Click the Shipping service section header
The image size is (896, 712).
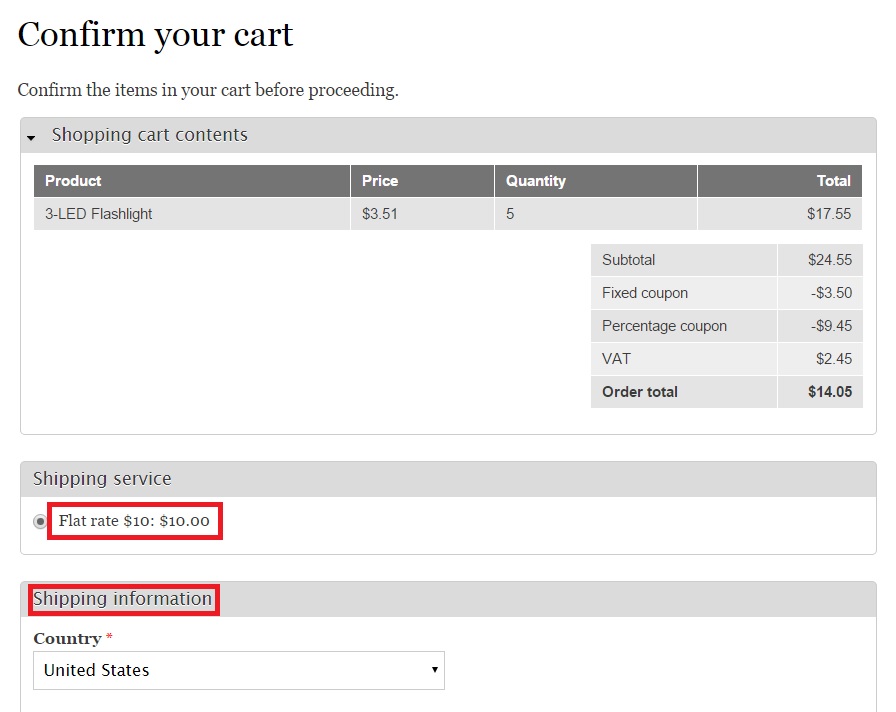click(101, 479)
